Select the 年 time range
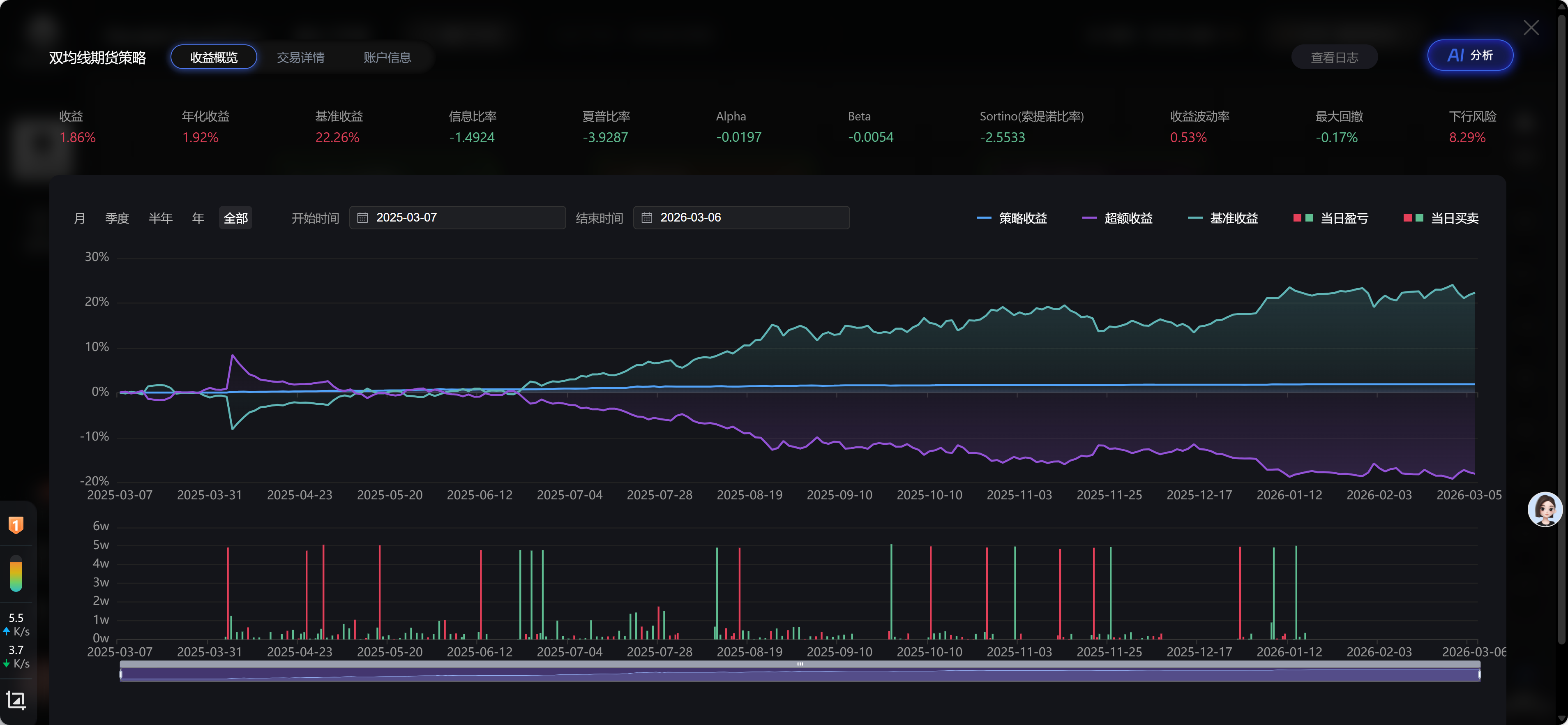1568x725 pixels. click(x=198, y=218)
